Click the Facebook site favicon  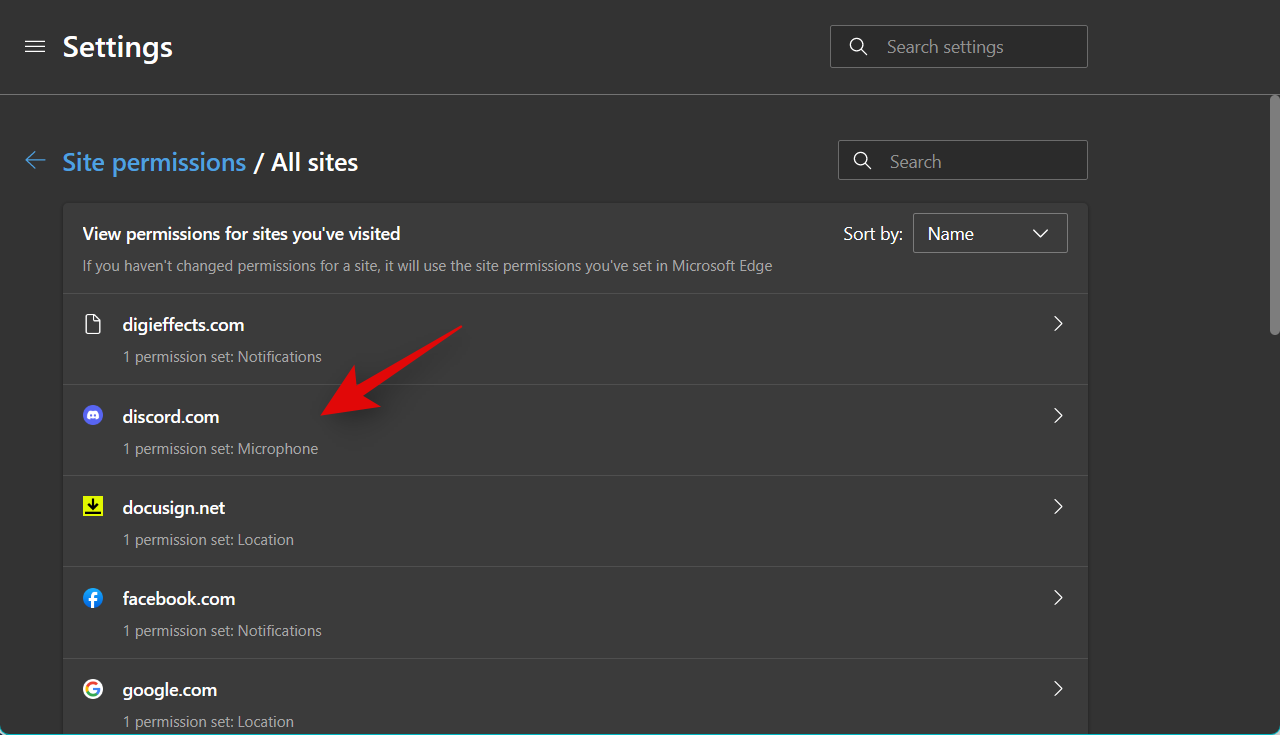pos(93,598)
